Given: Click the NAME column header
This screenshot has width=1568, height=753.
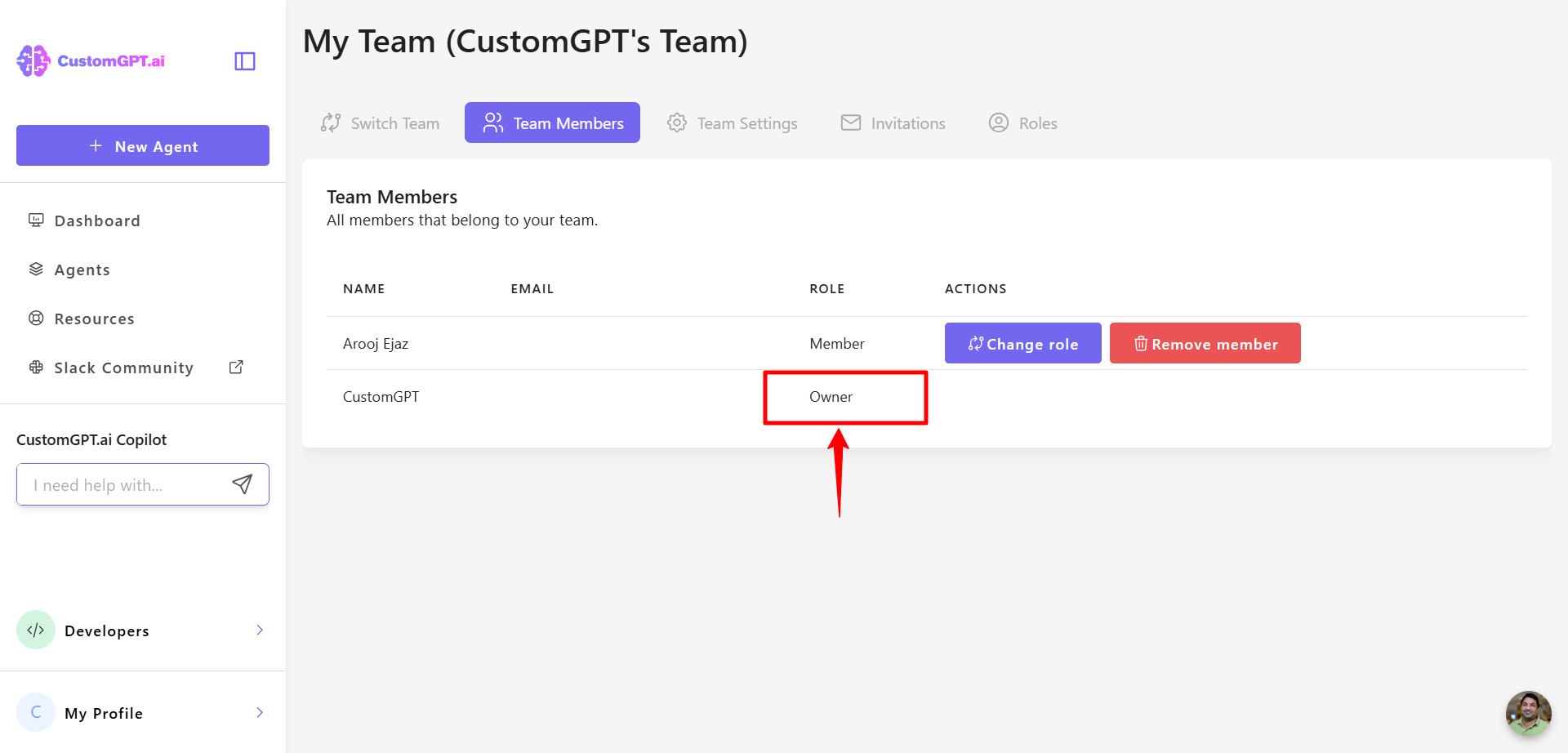Looking at the screenshot, I should tap(364, 289).
